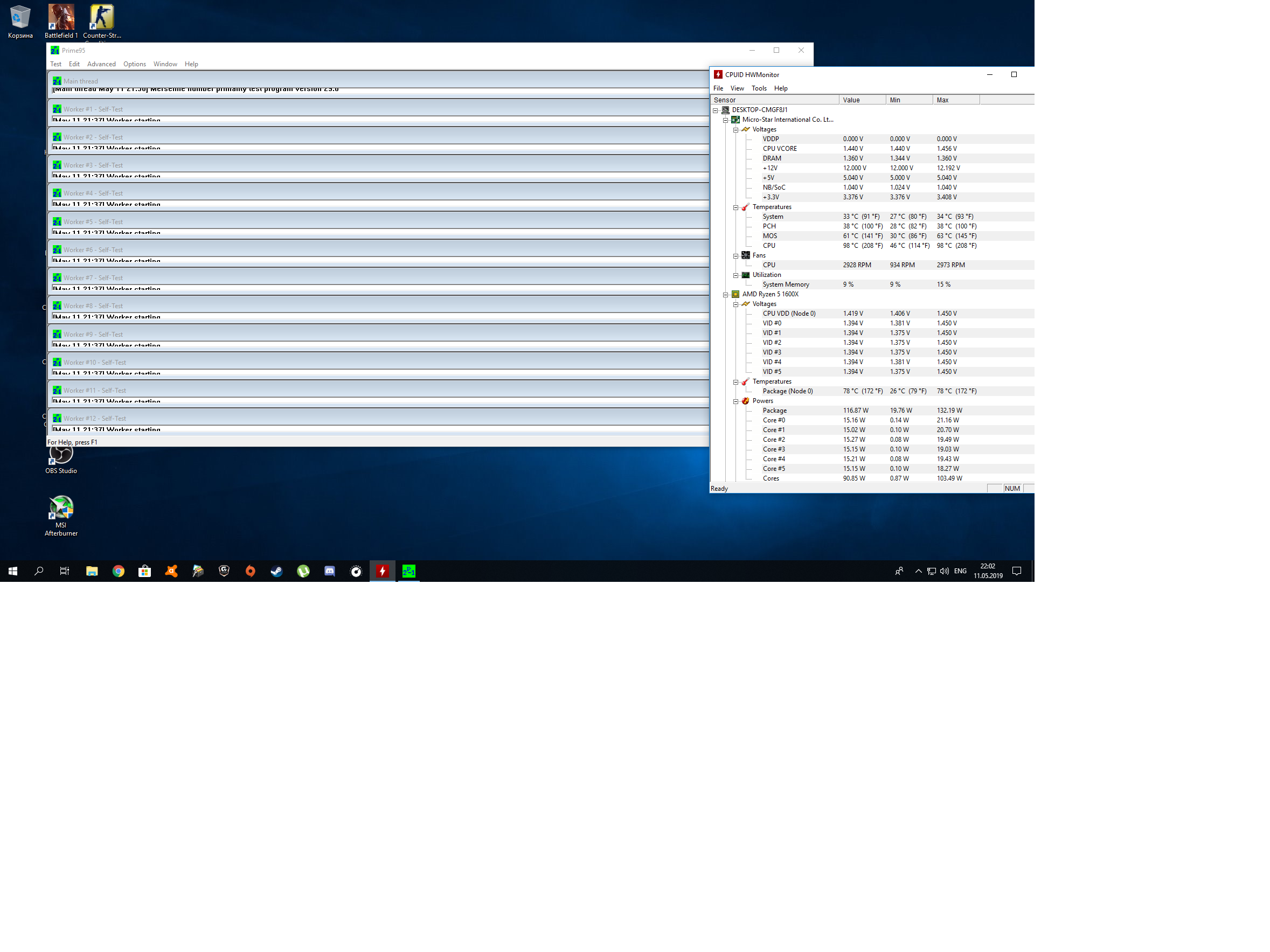
Task: Collapse the Powers tree section
Action: [x=735, y=401]
